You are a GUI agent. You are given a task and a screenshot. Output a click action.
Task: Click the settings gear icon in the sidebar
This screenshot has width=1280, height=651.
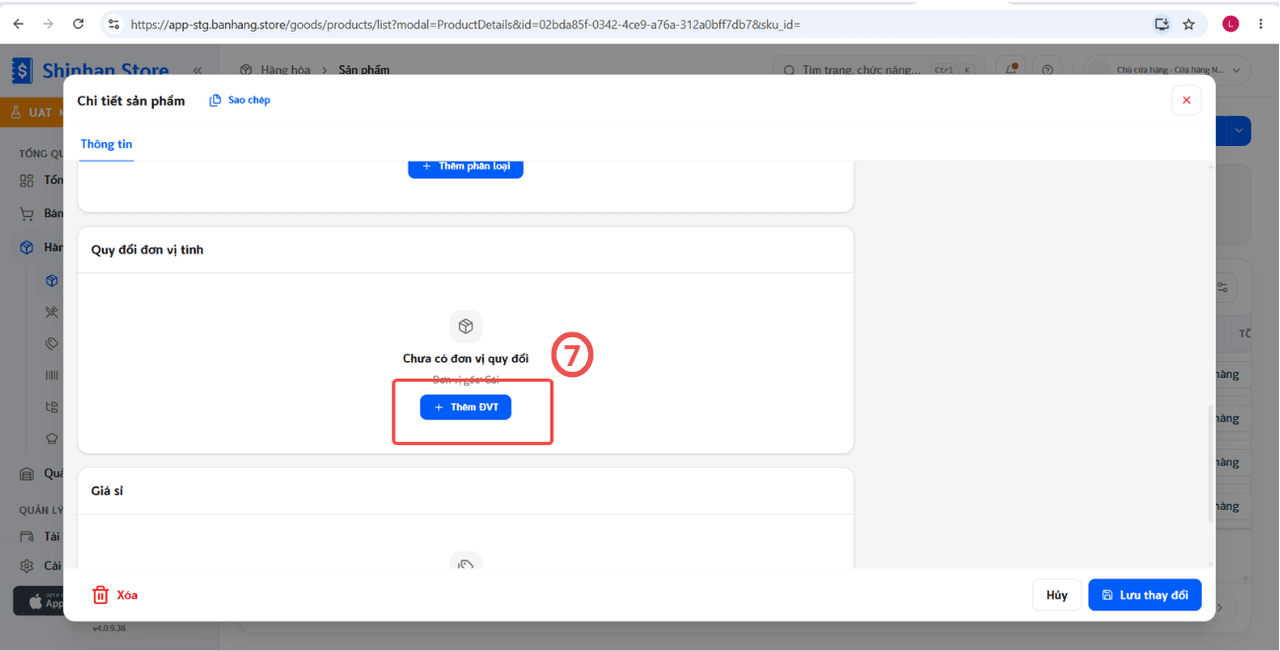pyautogui.click(x=27, y=566)
